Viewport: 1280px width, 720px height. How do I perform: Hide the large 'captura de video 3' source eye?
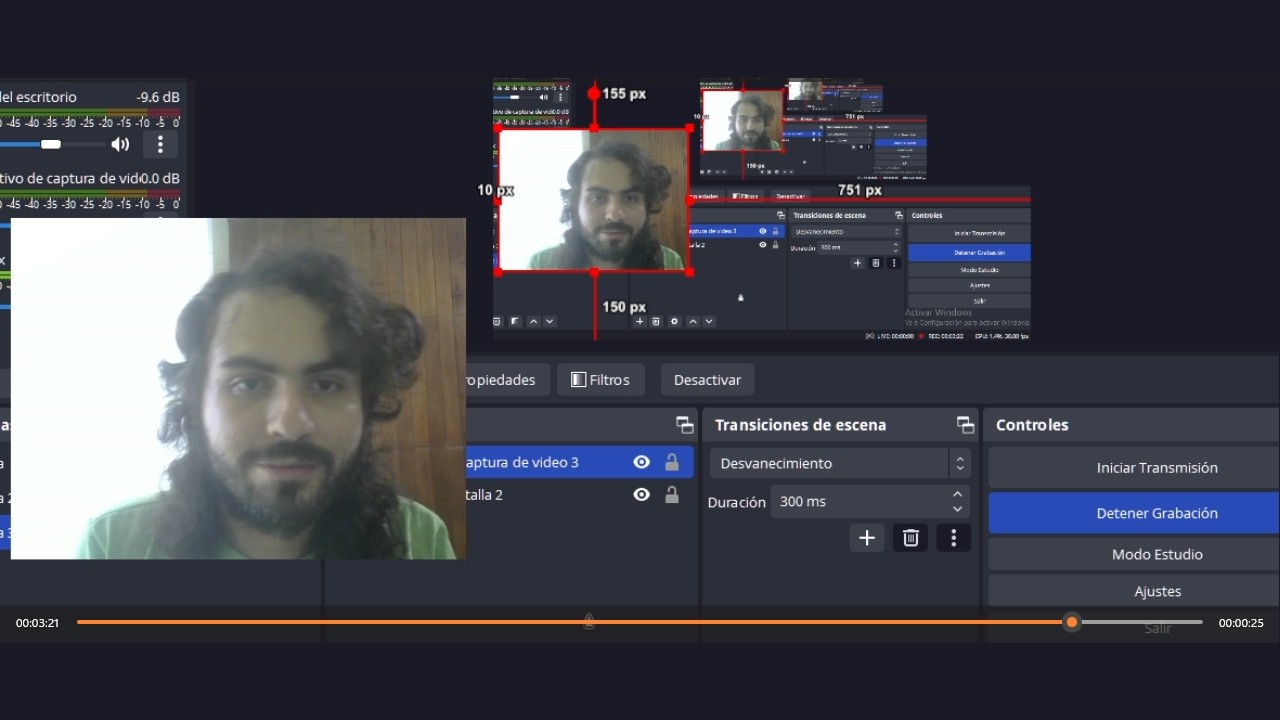point(642,462)
